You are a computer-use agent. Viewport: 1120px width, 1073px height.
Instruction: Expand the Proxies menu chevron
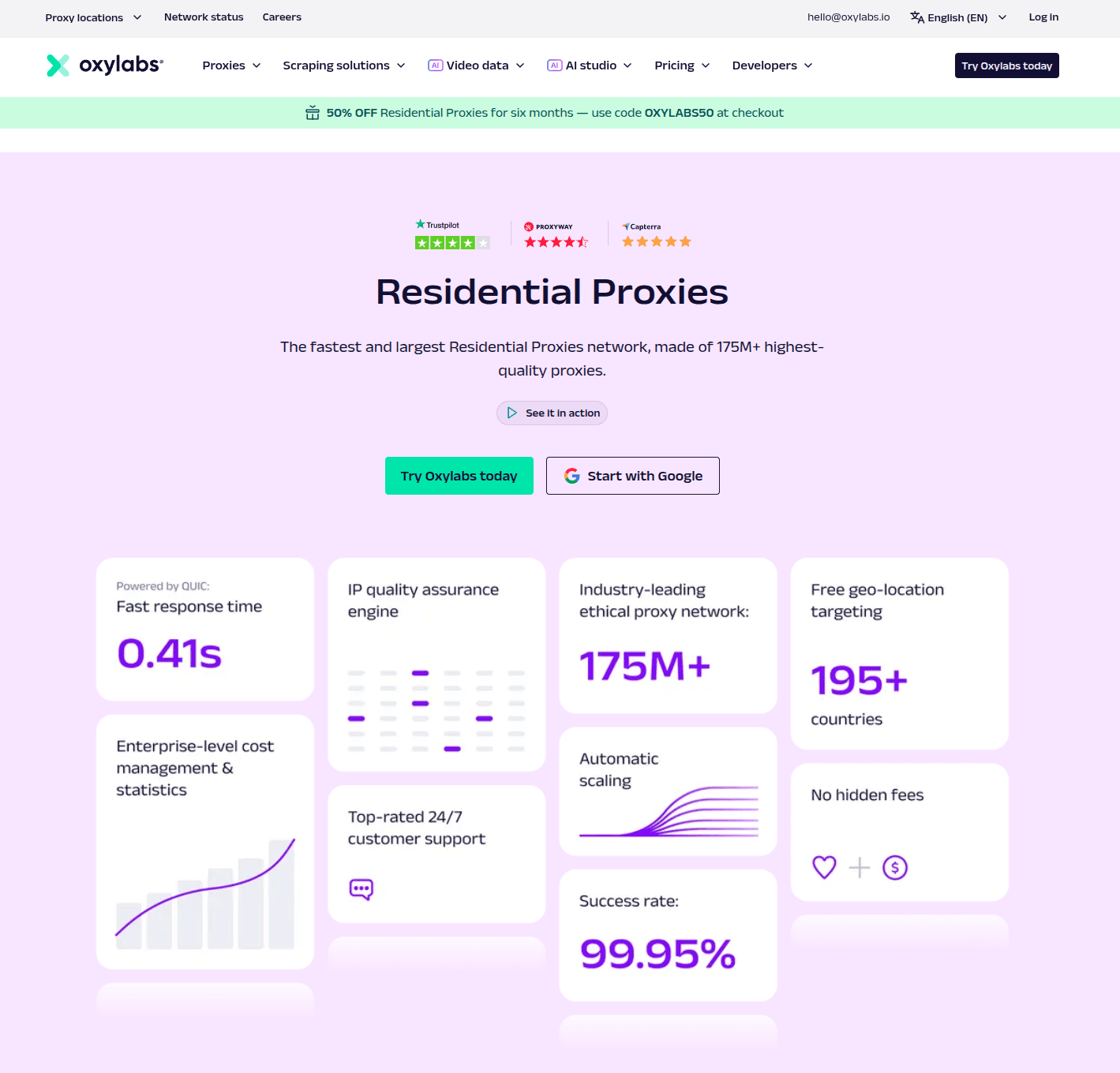[x=257, y=65]
